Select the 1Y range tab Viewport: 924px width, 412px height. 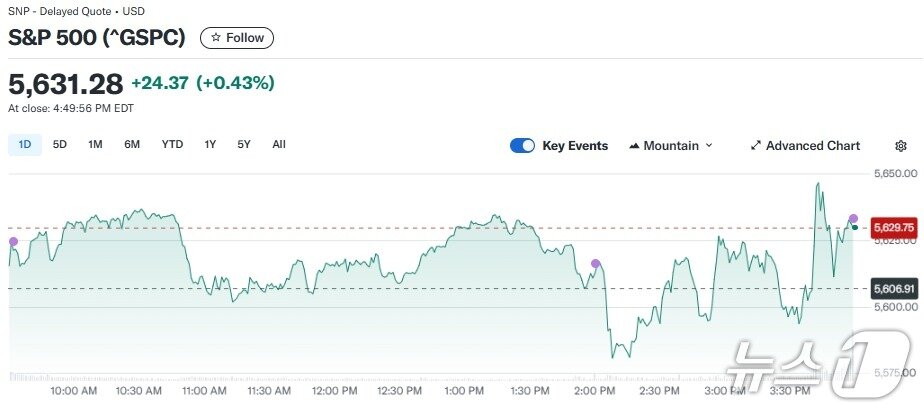click(210, 144)
